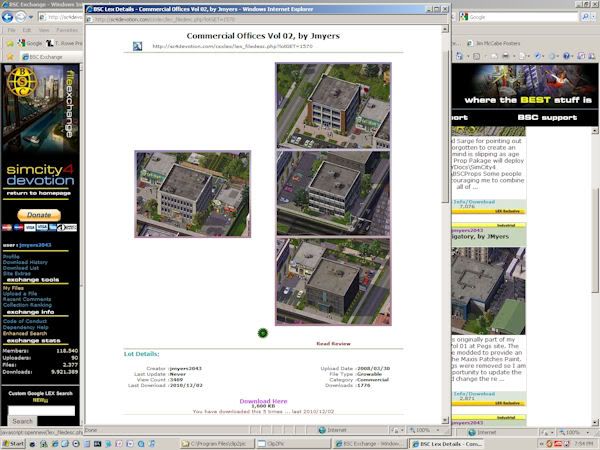Click the Home toolbar icon

click(460, 56)
